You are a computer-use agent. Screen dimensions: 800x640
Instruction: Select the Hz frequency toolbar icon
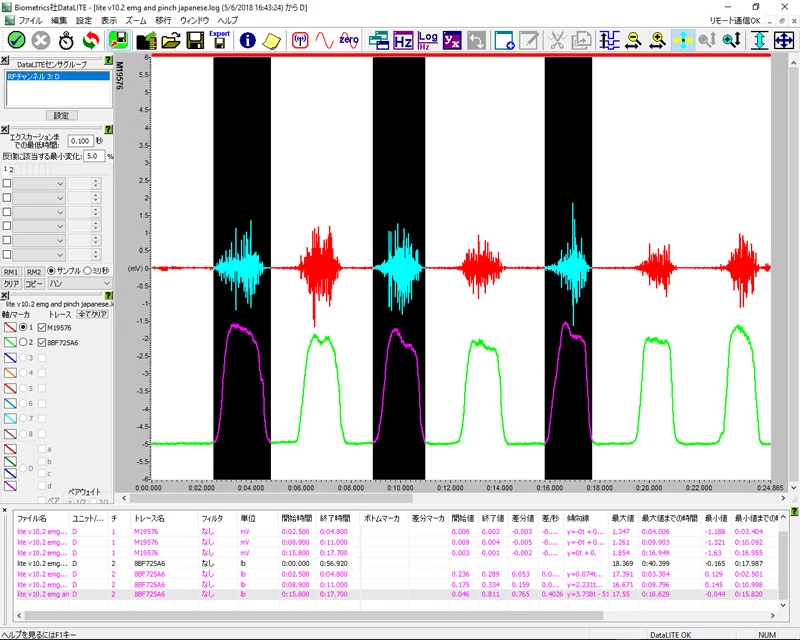(403, 40)
